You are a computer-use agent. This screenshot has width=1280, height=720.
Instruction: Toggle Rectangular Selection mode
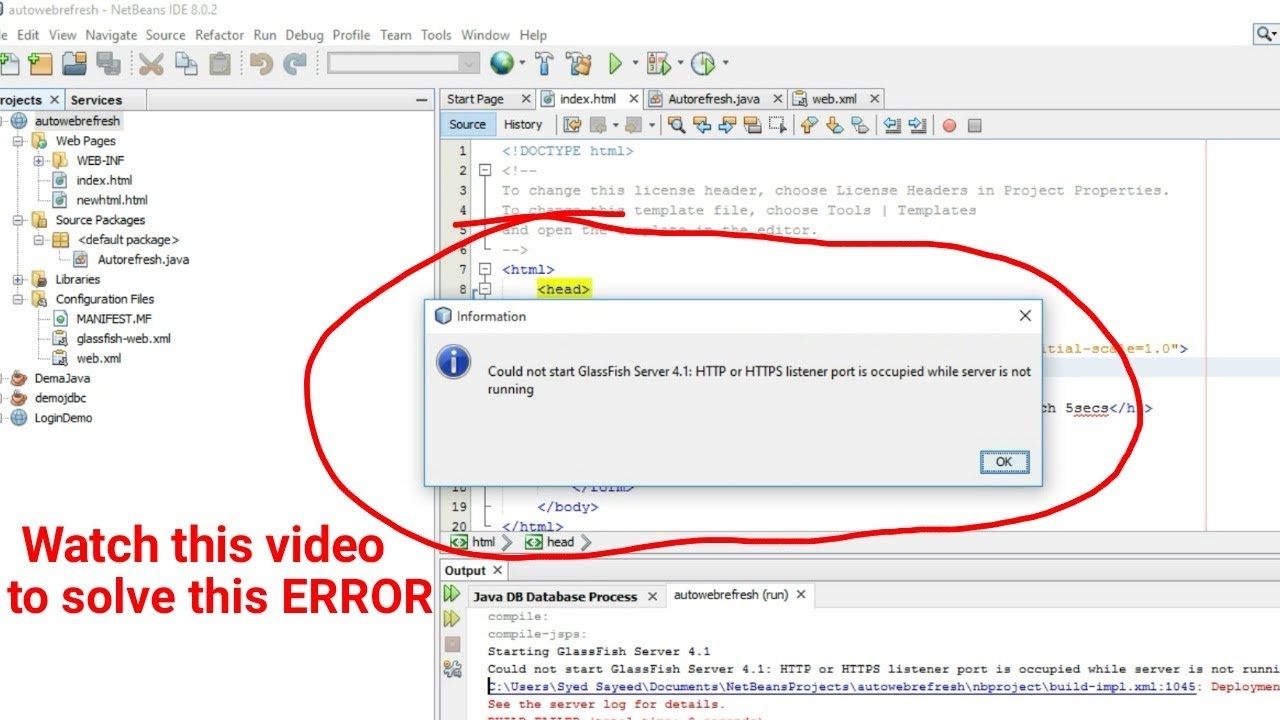tap(778, 125)
